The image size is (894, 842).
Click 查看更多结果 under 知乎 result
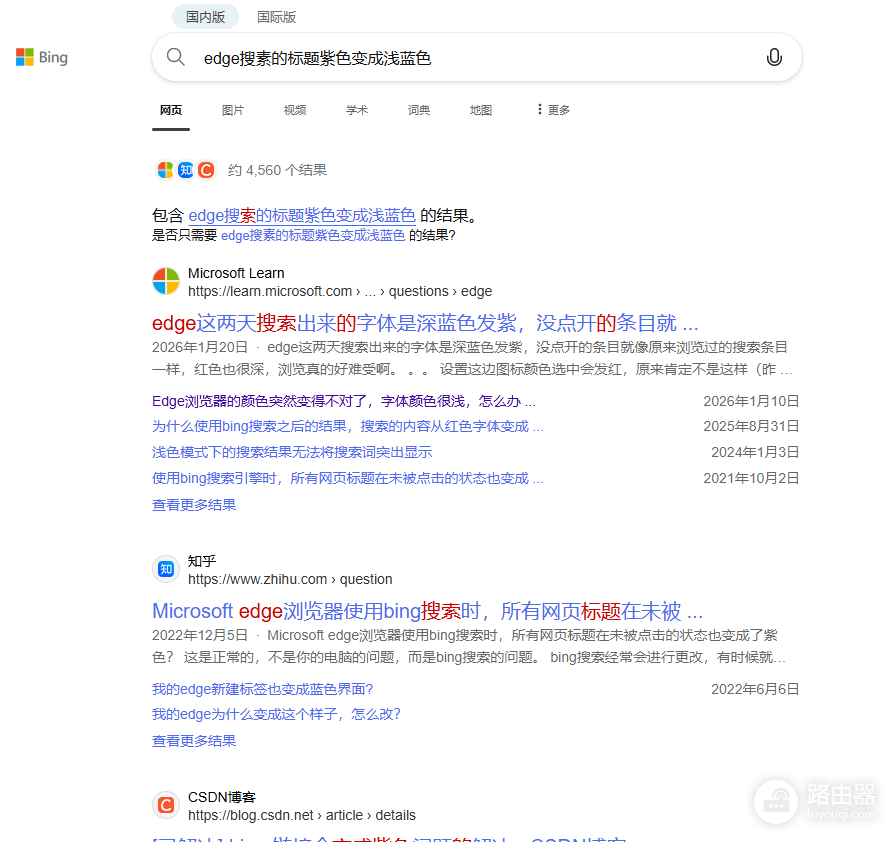coord(194,741)
